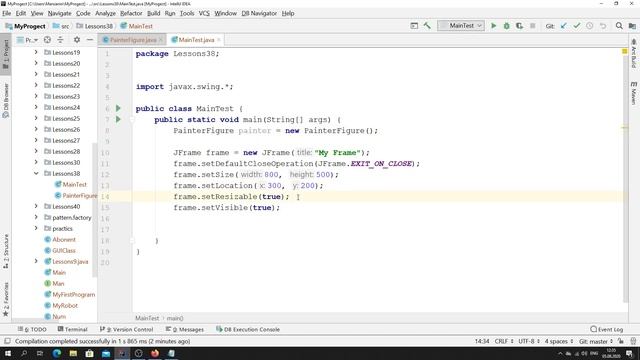Screen dimensions: 640x360
Task: Click the yellow inspection warning indicator
Action: pos(624,51)
